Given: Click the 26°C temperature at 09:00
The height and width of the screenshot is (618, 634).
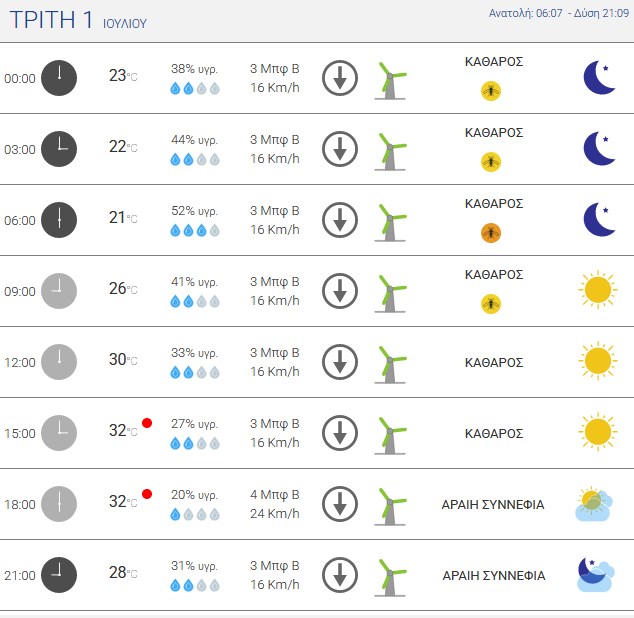Looking at the screenshot, I should [122, 290].
